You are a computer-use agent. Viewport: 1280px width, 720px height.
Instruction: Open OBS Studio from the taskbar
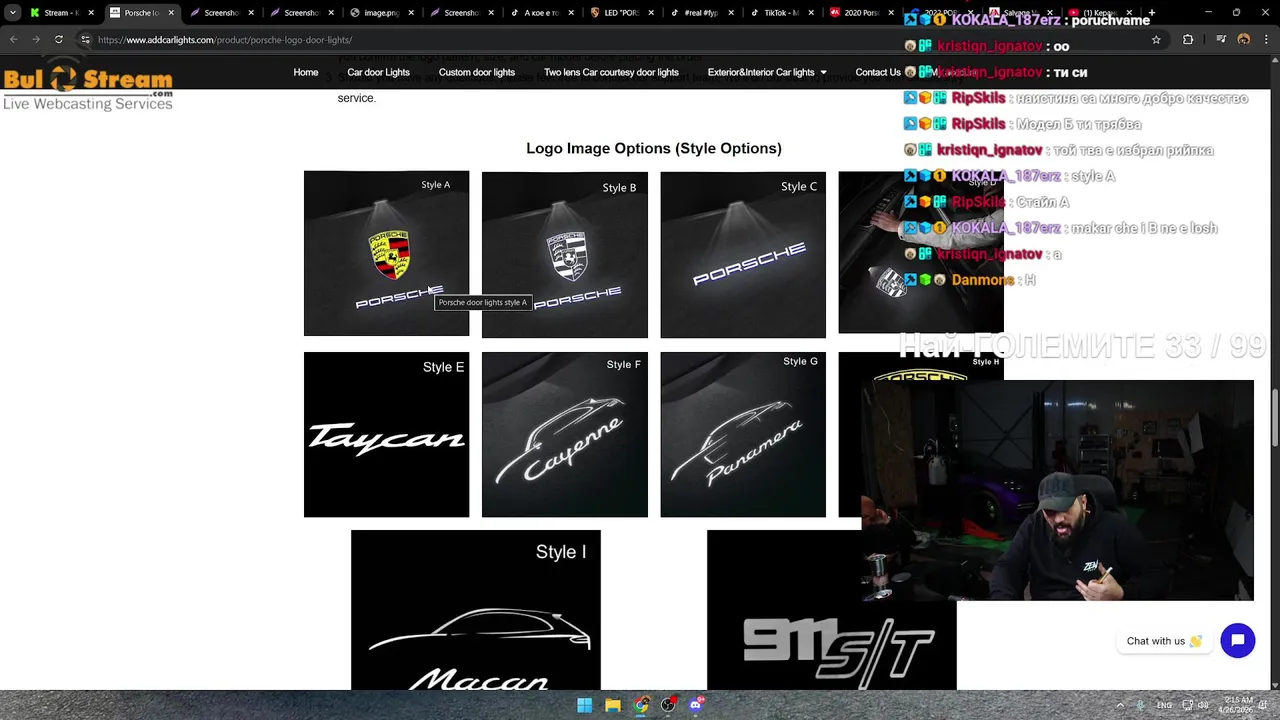(668, 705)
